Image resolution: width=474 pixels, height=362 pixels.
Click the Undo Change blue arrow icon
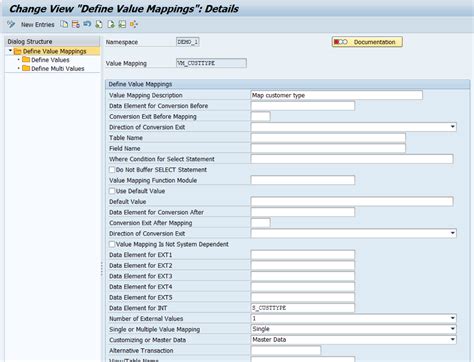(87, 24)
